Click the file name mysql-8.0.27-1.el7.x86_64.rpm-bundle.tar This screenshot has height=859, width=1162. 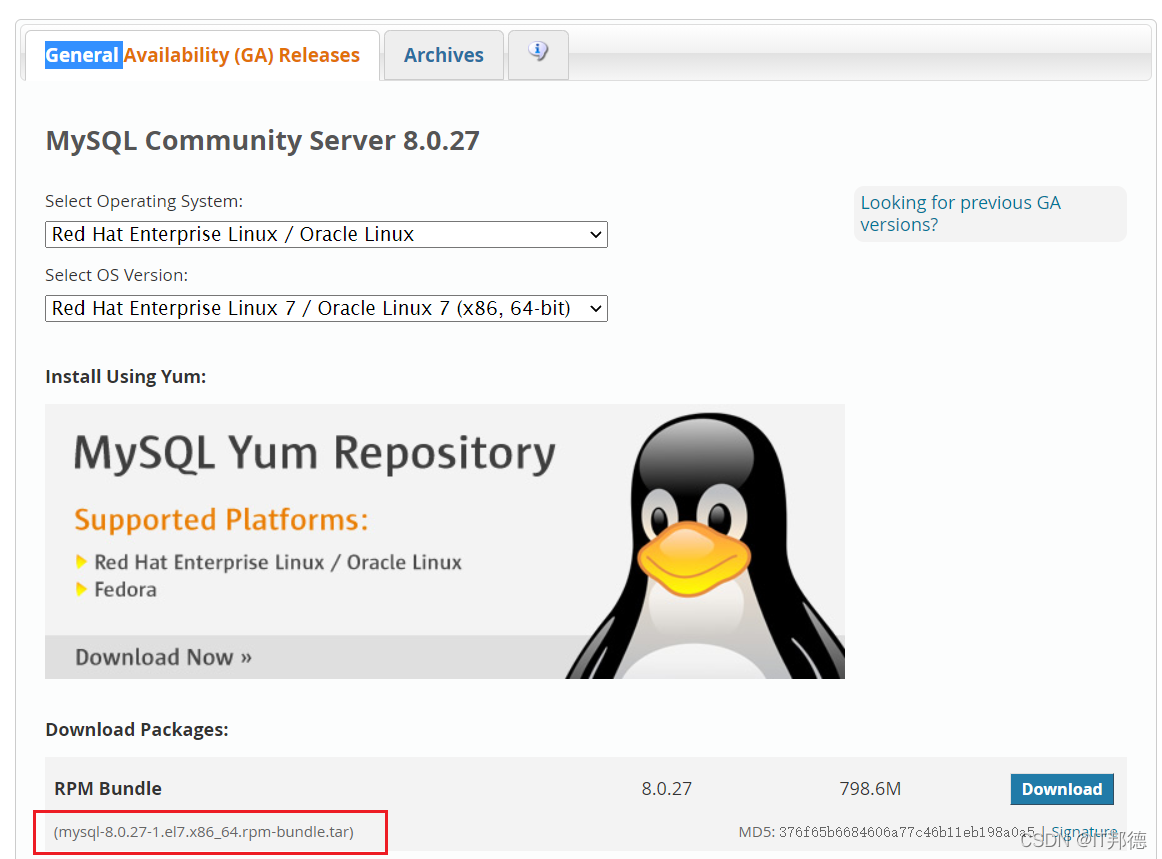point(204,832)
